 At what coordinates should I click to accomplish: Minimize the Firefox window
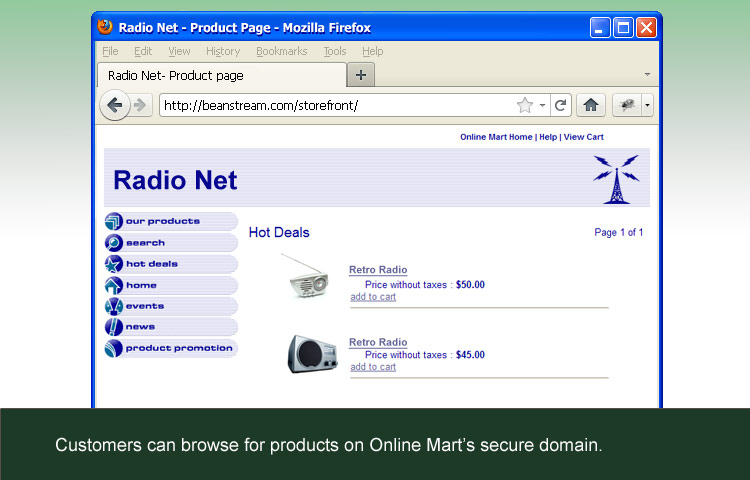coord(600,28)
